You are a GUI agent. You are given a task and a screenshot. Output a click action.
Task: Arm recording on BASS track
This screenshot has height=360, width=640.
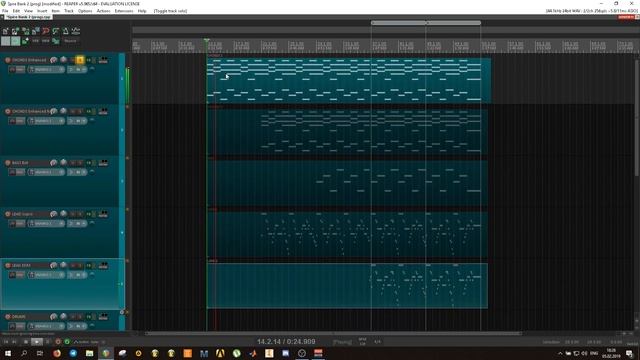point(8,163)
